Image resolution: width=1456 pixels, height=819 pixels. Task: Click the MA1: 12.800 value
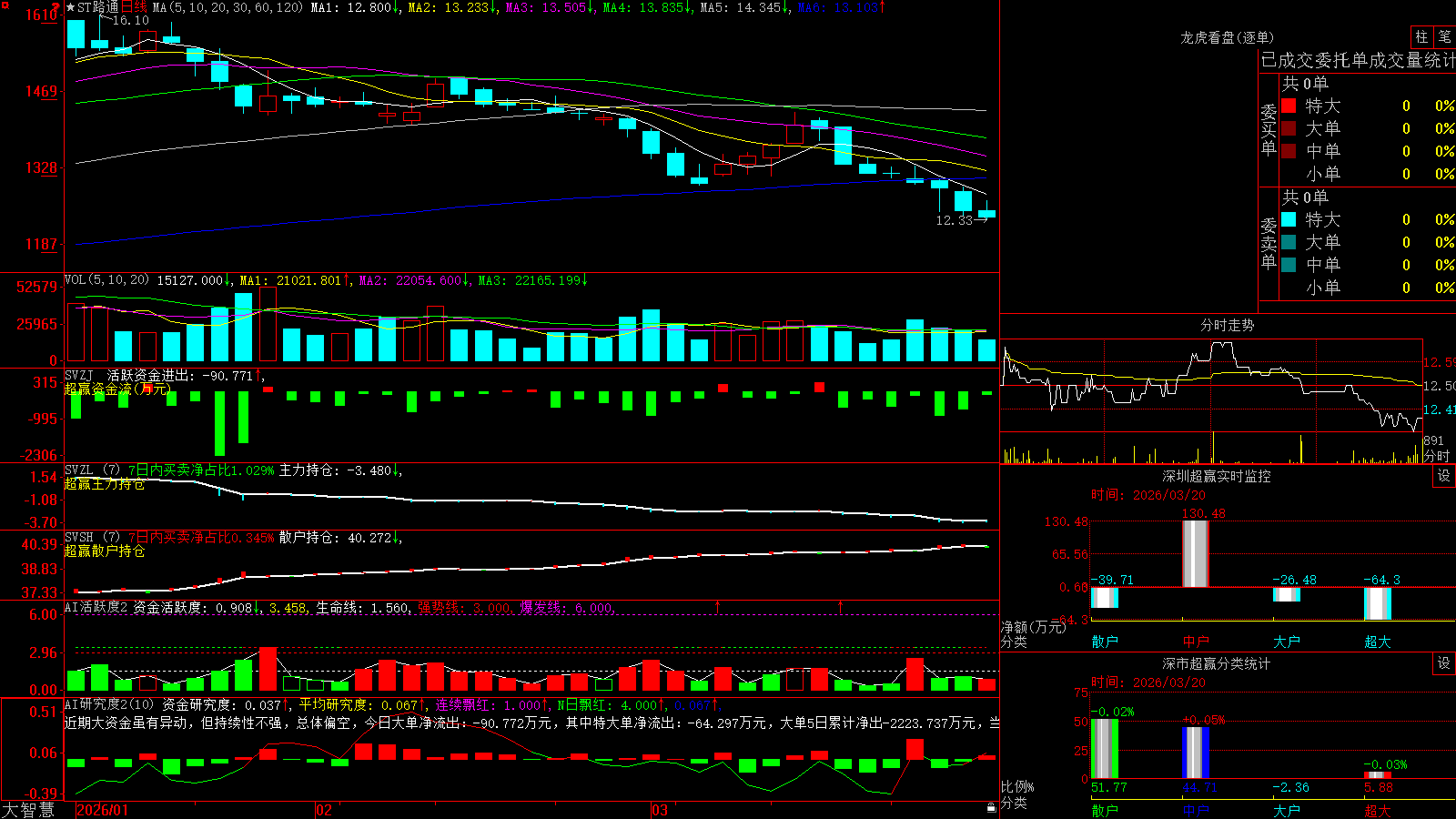tap(351, 7)
